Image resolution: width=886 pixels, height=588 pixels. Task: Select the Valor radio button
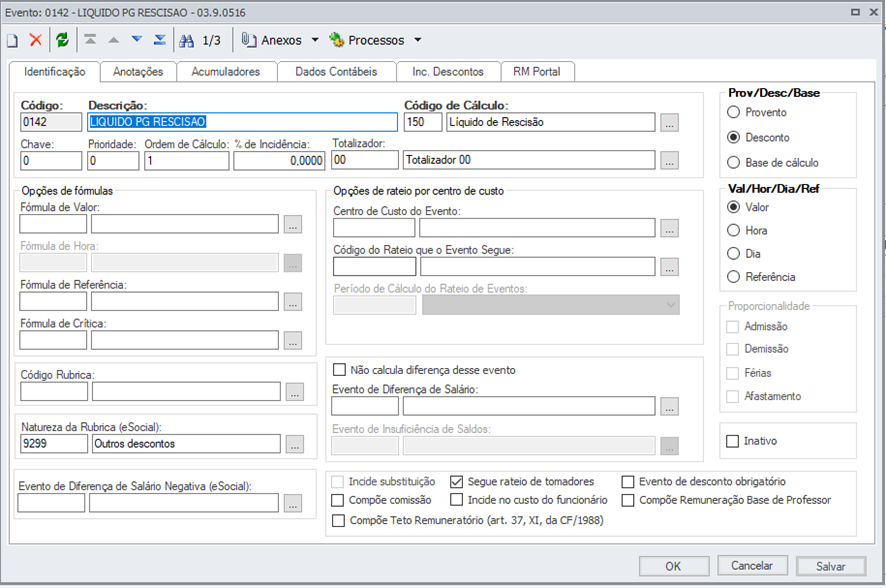pyautogui.click(x=733, y=207)
